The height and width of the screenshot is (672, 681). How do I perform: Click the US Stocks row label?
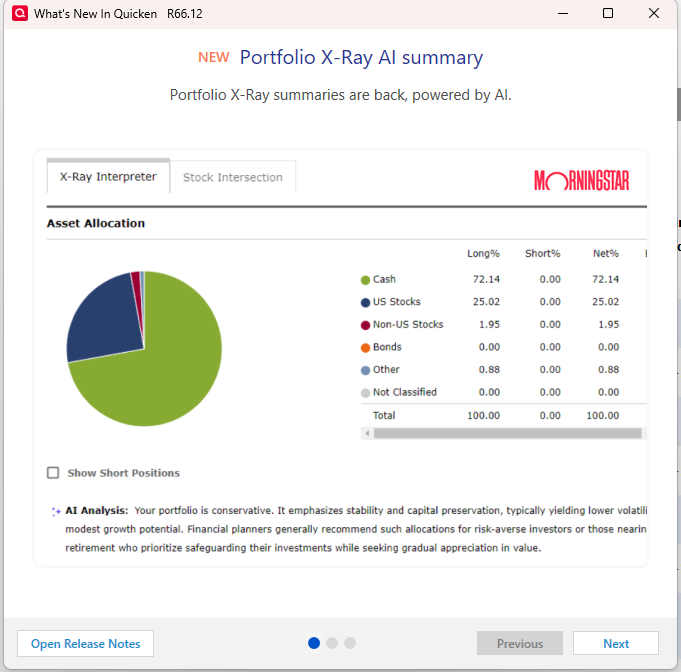(397, 301)
